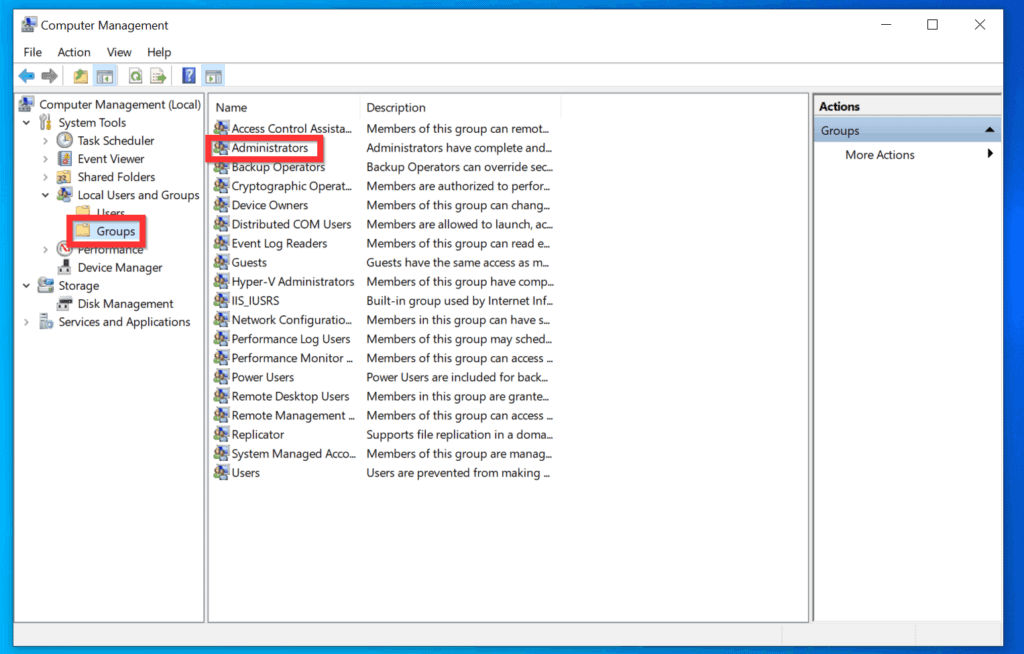This screenshot has width=1024, height=654.
Task: Select the Hyper-V Administrators group
Action: 293,282
